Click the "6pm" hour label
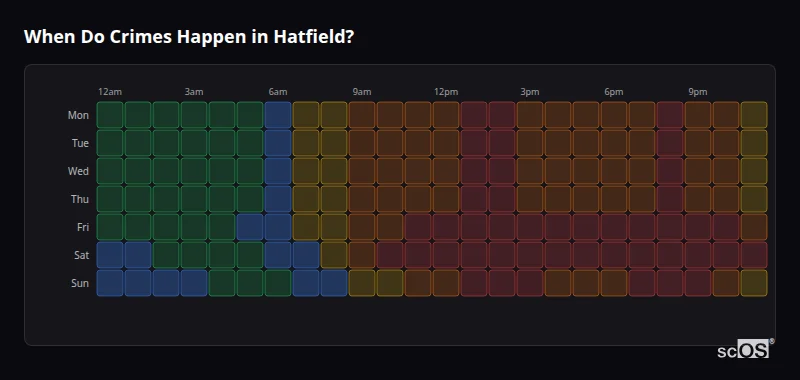 click(614, 92)
